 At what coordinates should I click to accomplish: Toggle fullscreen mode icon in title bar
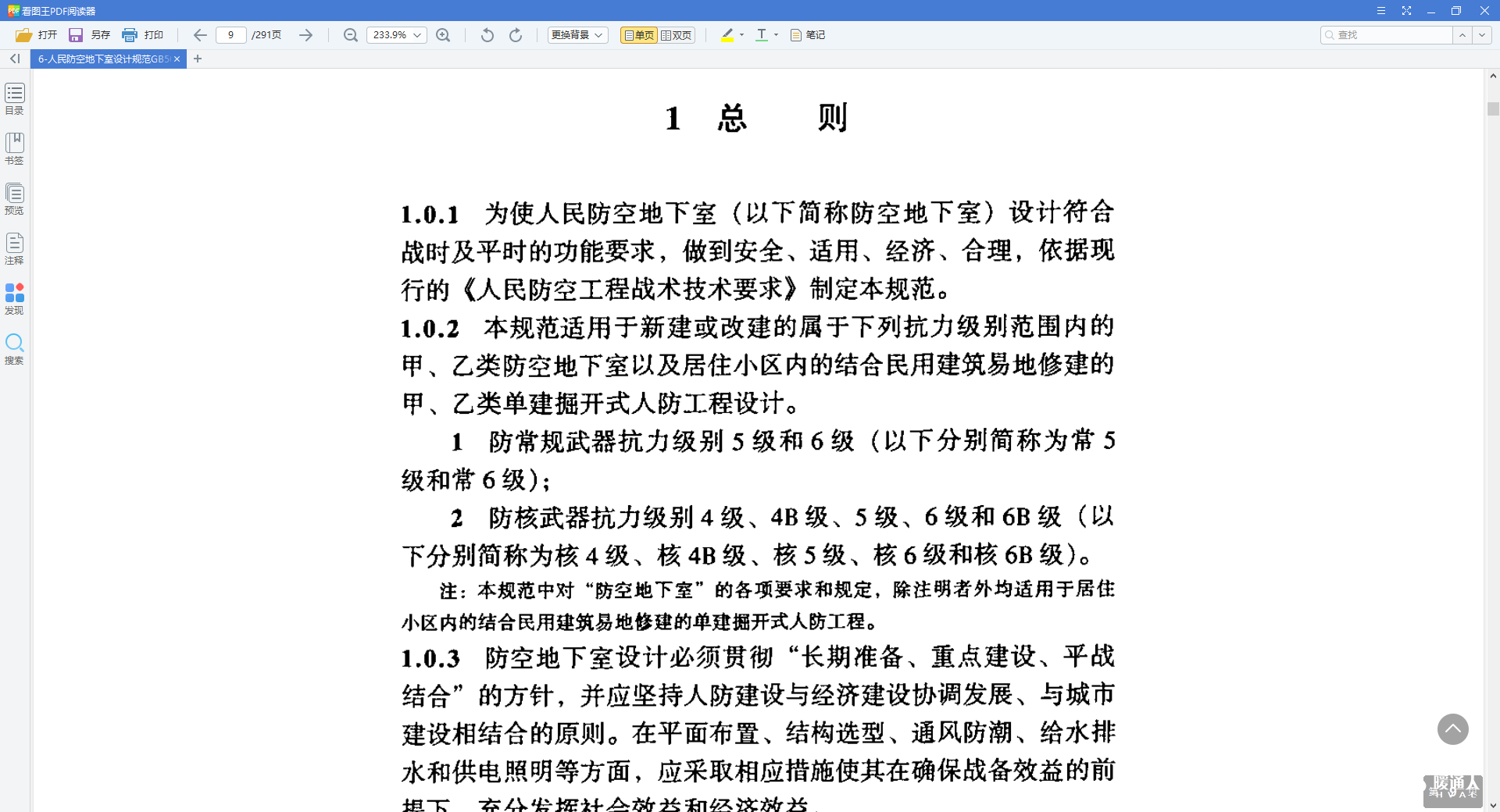pos(1406,10)
